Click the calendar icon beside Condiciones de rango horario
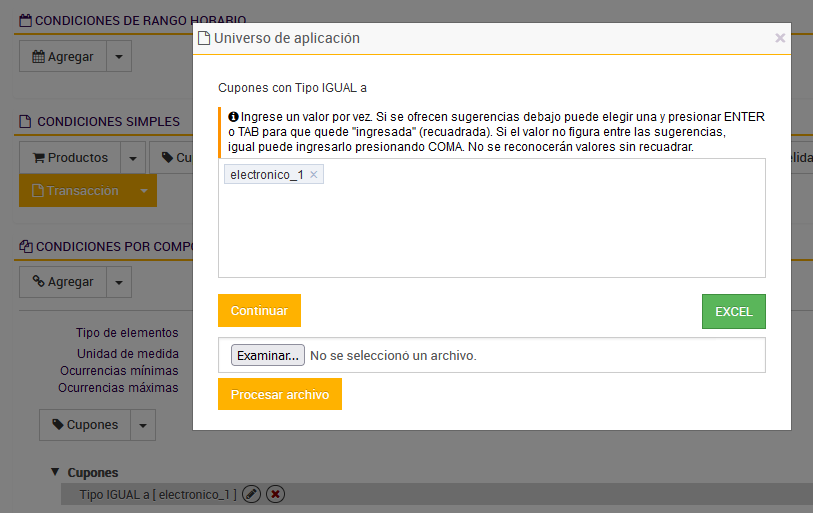Screen dimensions: 813x513 point(25,20)
